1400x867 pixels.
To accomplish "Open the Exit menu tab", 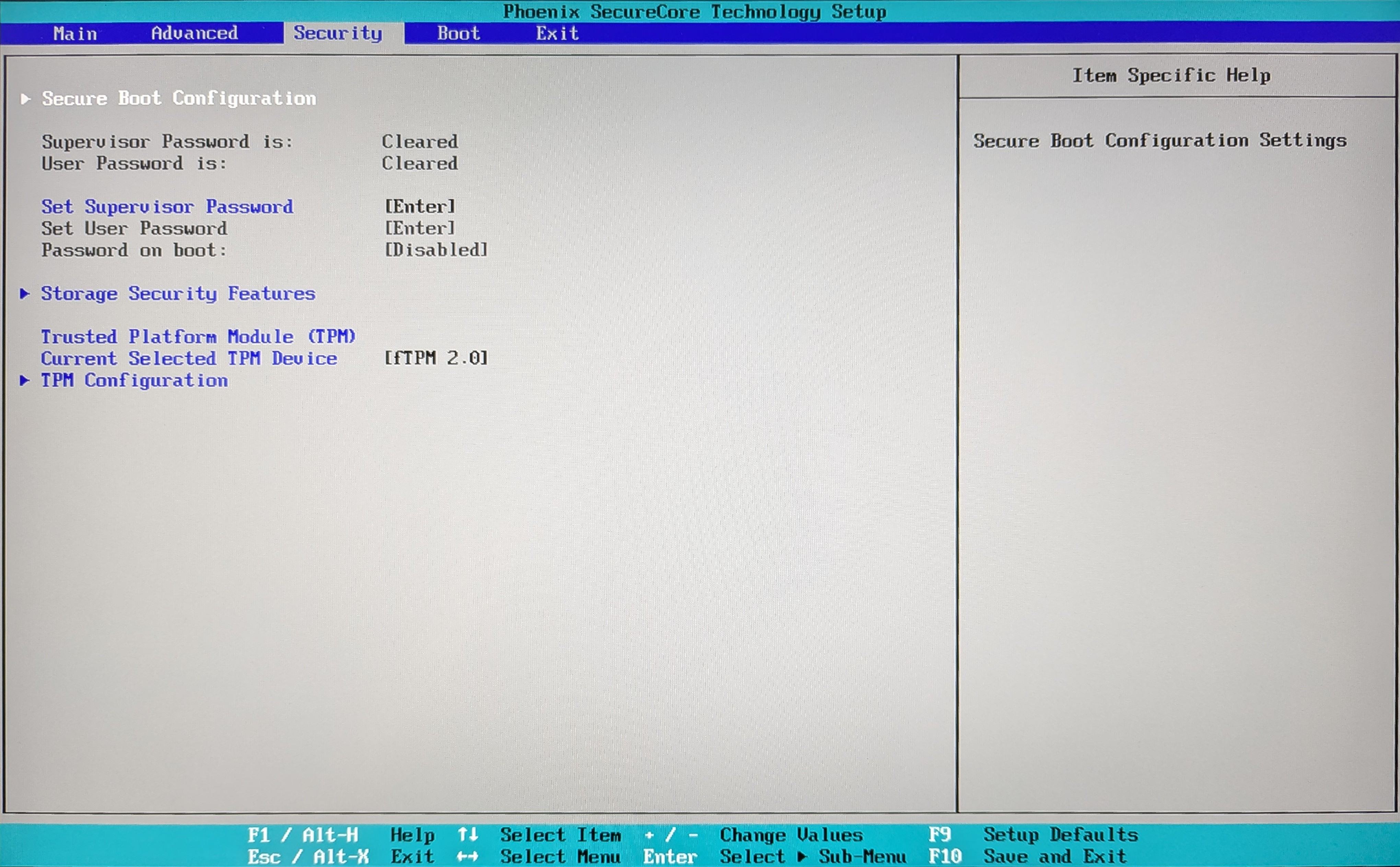I will click(x=557, y=33).
